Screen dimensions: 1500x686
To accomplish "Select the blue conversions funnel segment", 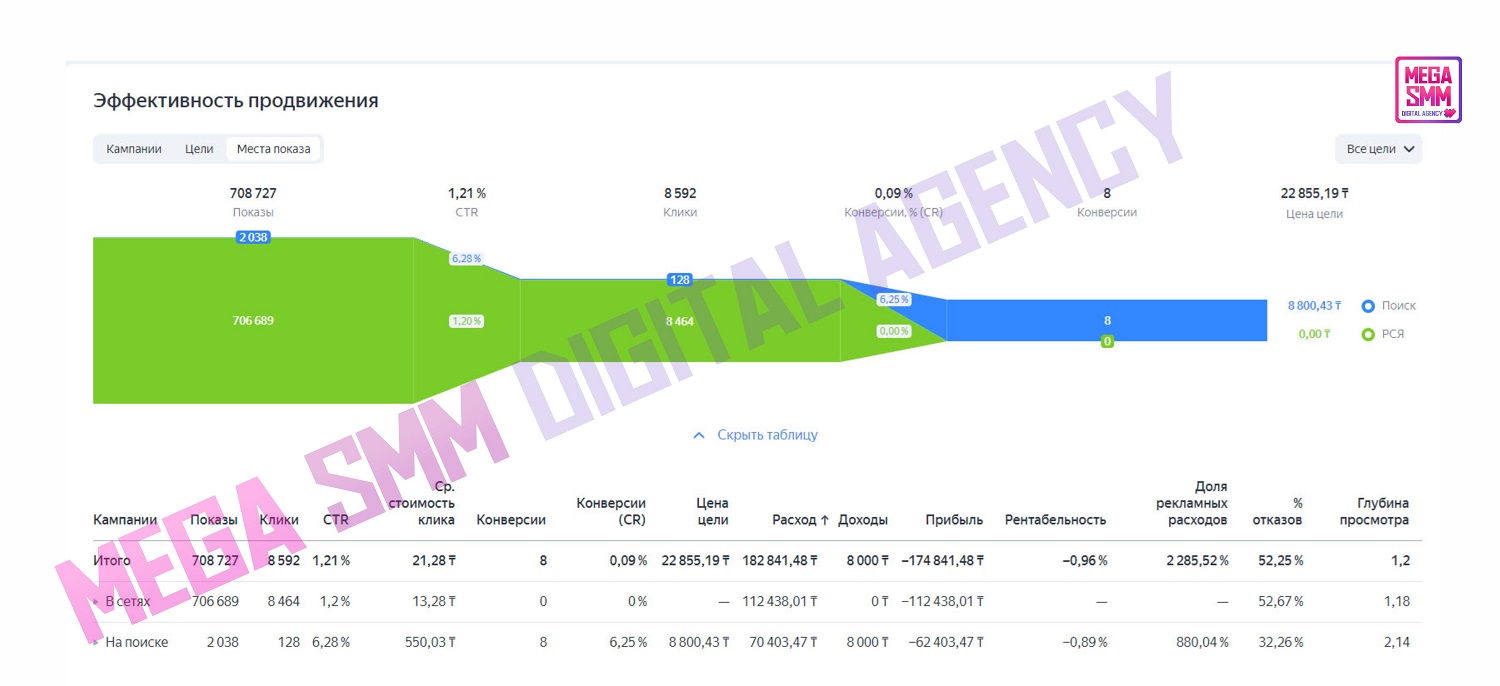I will tap(1107, 320).
